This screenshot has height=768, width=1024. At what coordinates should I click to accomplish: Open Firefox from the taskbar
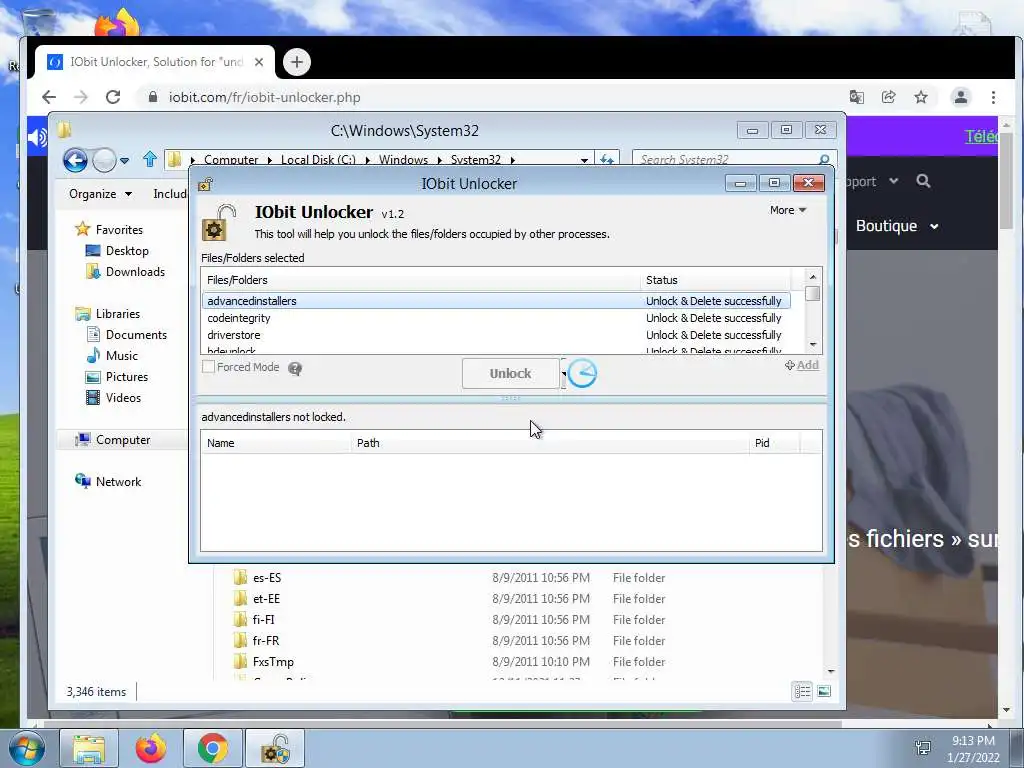tap(151, 748)
